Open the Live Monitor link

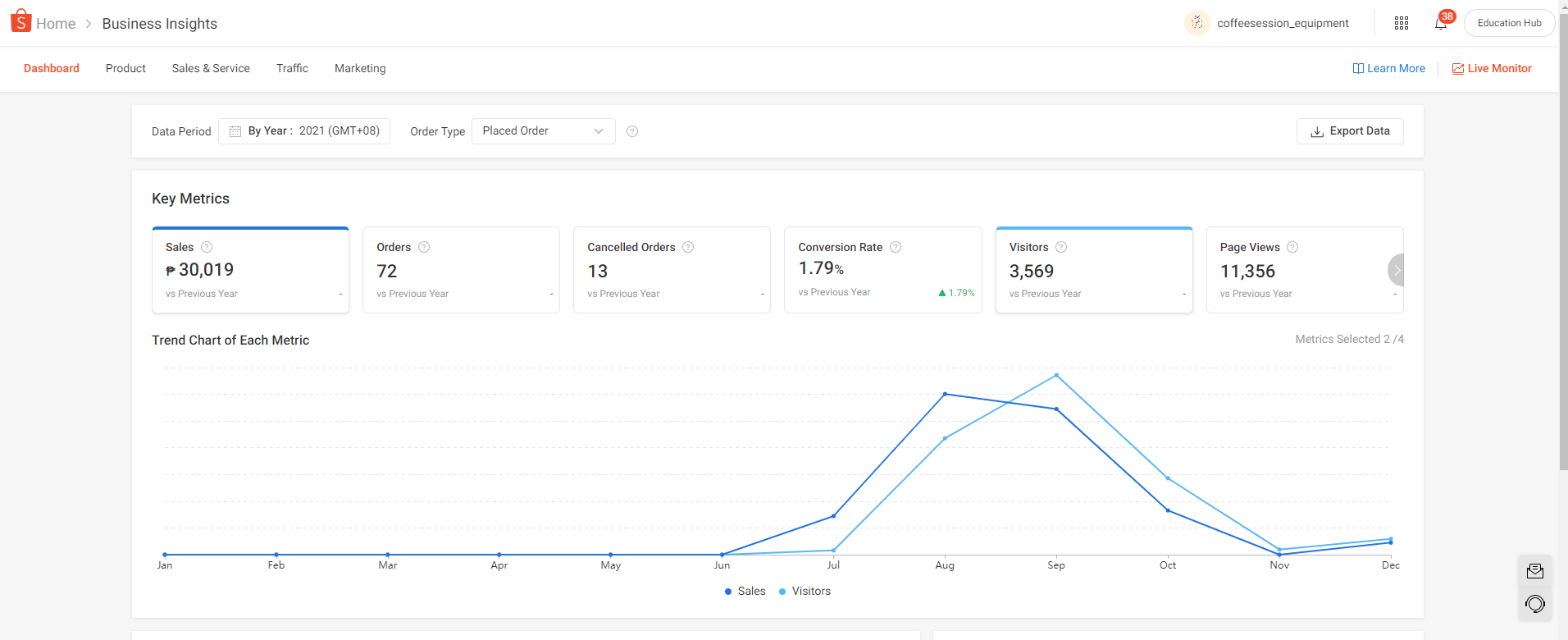pos(1492,68)
